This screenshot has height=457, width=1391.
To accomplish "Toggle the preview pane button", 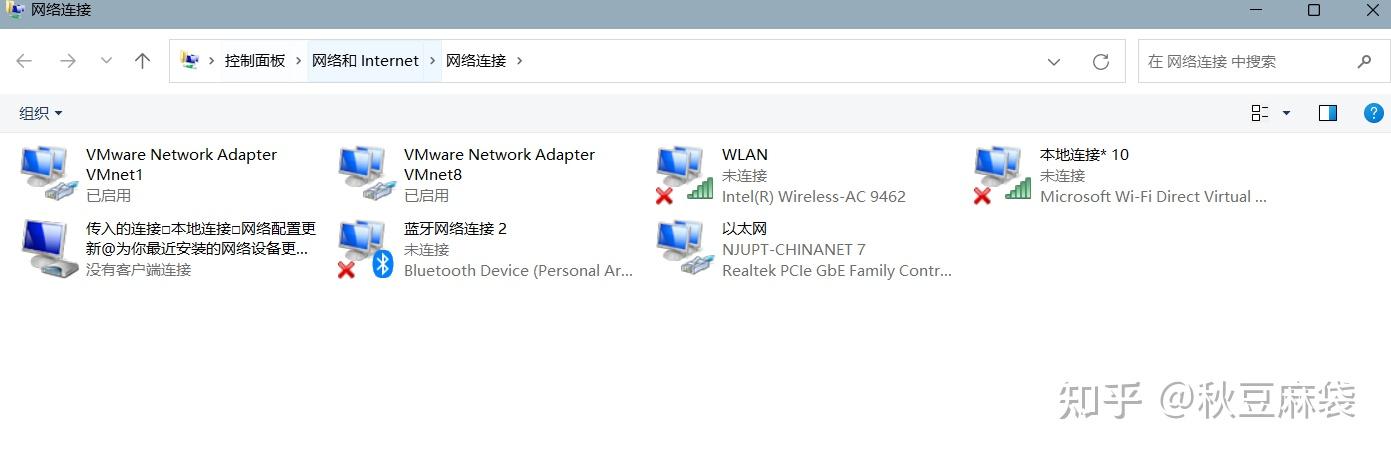I will [1328, 113].
